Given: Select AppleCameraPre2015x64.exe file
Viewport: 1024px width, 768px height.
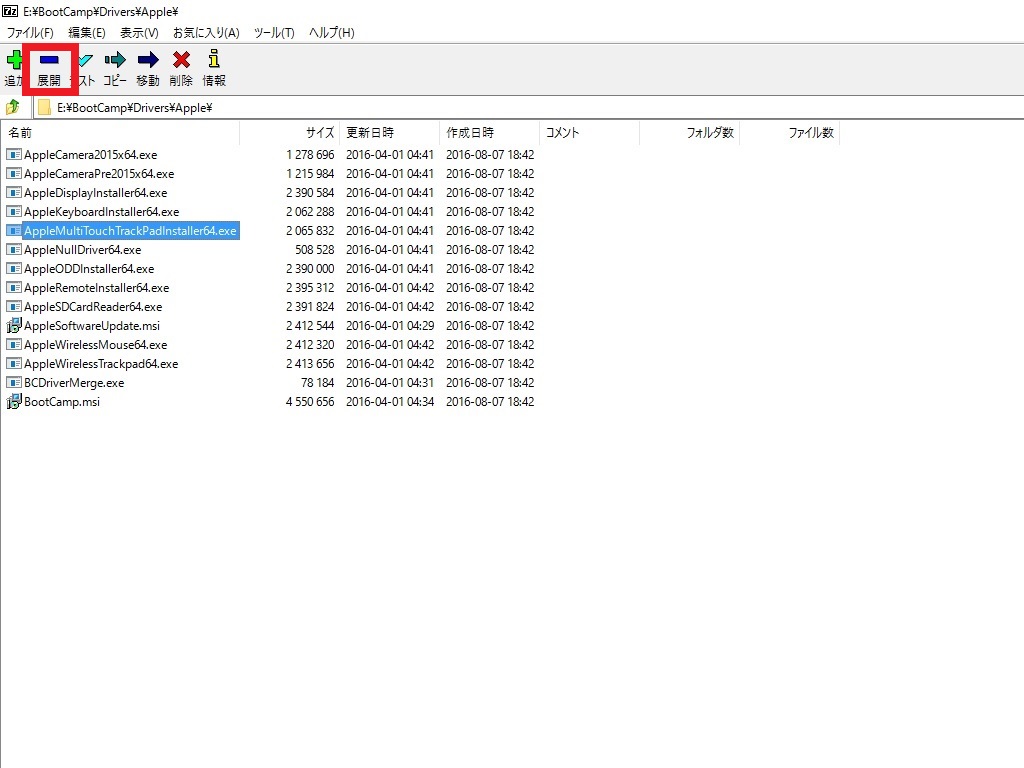Looking at the screenshot, I should [x=99, y=174].
